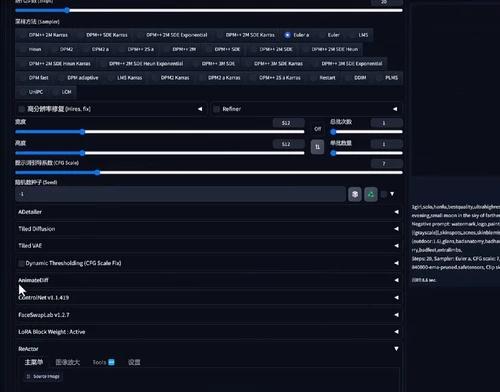Click the batch size value box
Viewport: 500px width, 392px height.
click(387, 144)
